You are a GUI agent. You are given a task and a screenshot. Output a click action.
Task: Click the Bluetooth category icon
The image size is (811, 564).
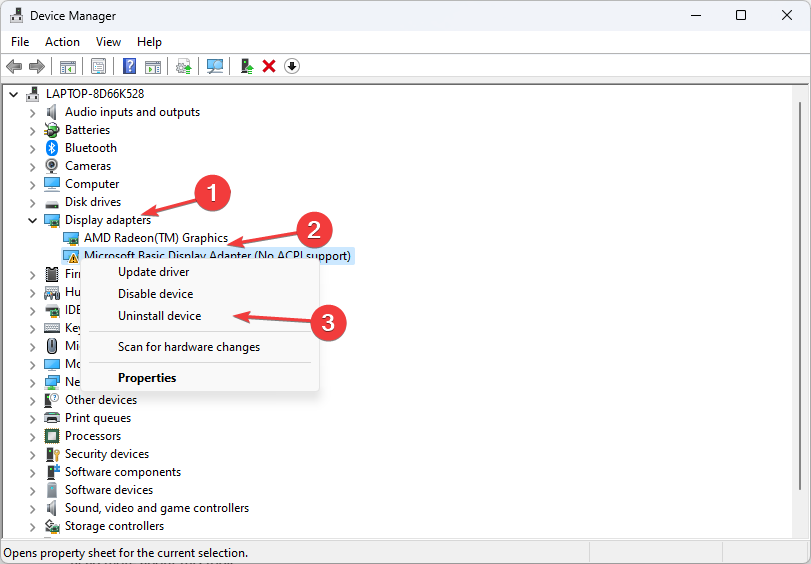pos(52,148)
